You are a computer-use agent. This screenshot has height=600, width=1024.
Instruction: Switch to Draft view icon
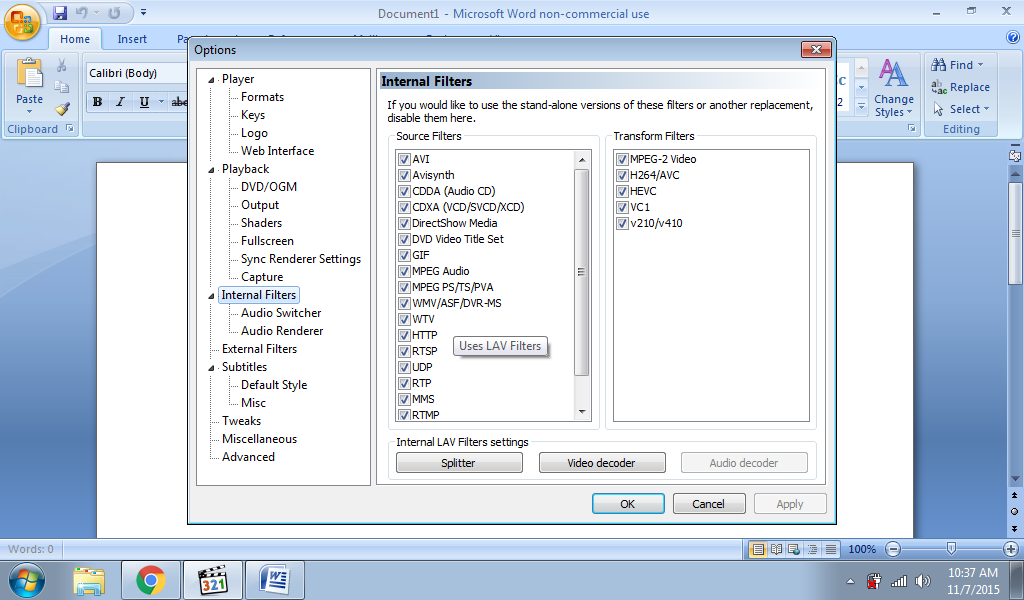coord(831,549)
